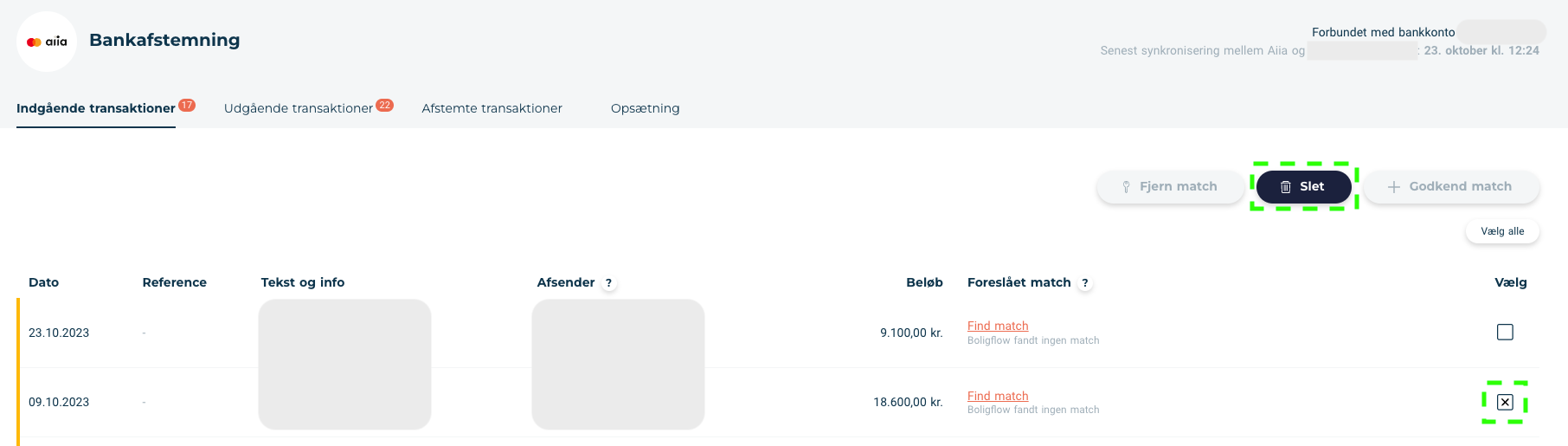Go to the Opsætning tab

point(646,108)
